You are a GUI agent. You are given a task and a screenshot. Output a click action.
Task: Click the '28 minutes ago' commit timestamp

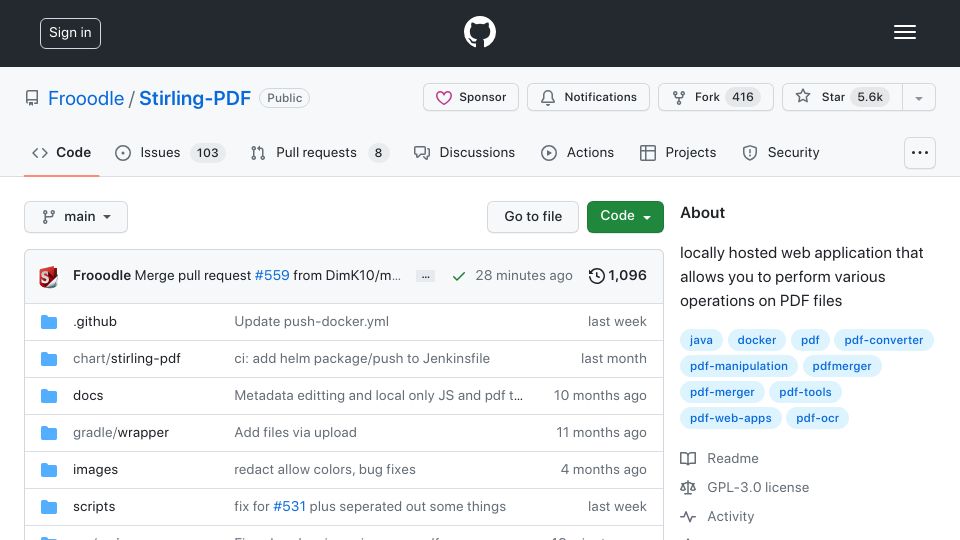(x=523, y=276)
